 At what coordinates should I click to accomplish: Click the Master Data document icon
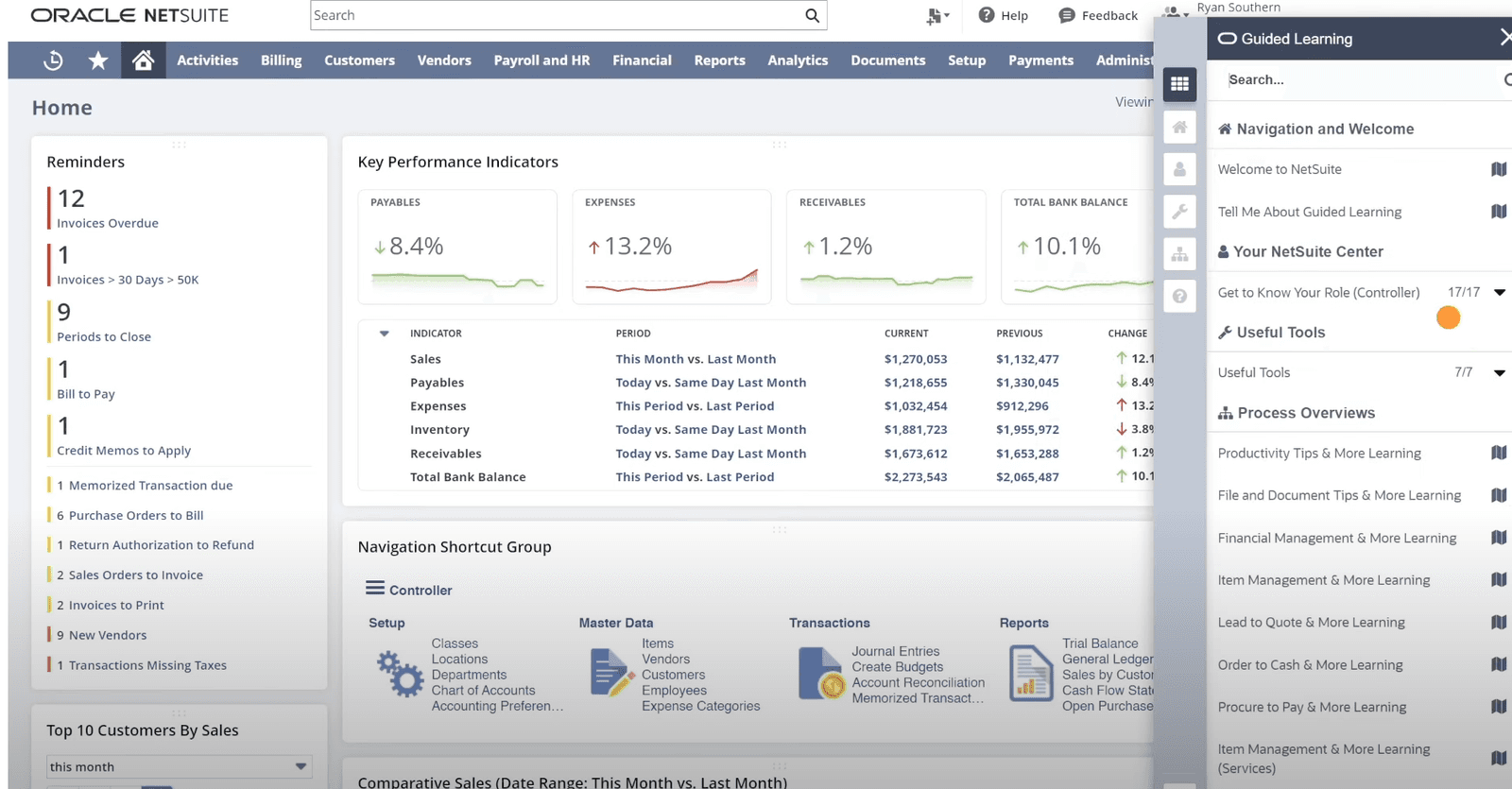point(611,673)
